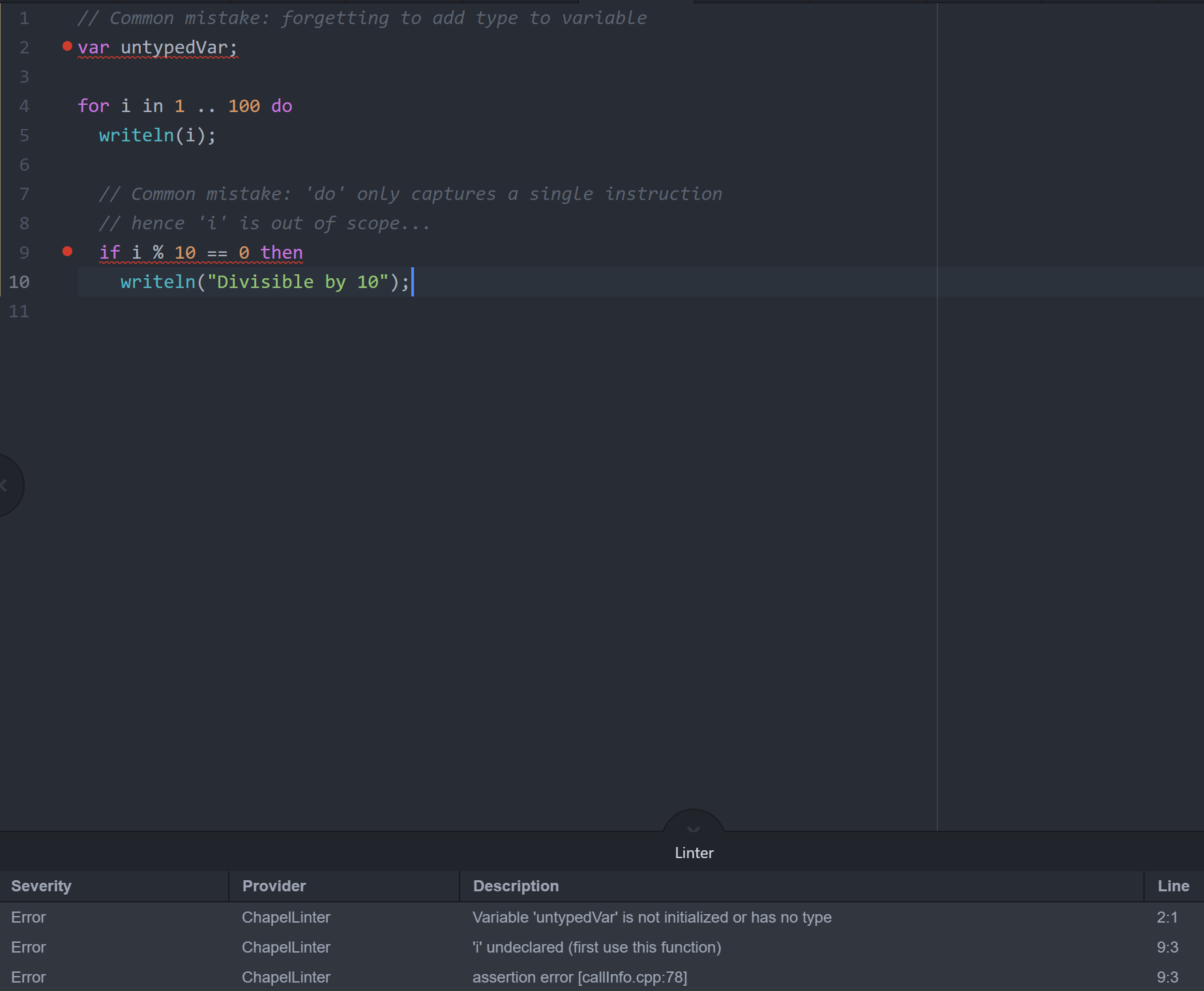The height and width of the screenshot is (991, 1204).
Task: Click the 9:3 cell of the undeclared error
Action: 1167,947
